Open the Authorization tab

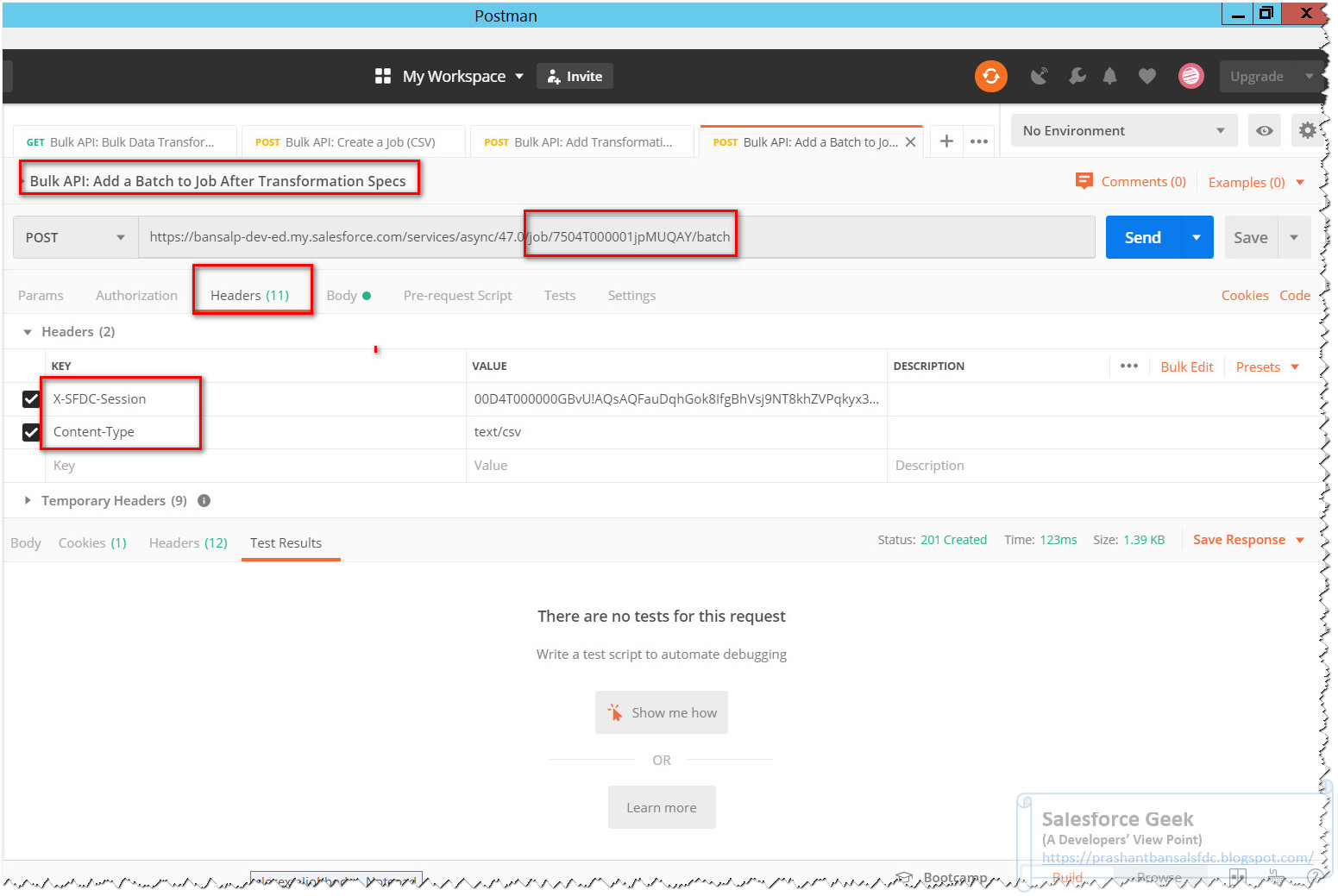click(136, 295)
